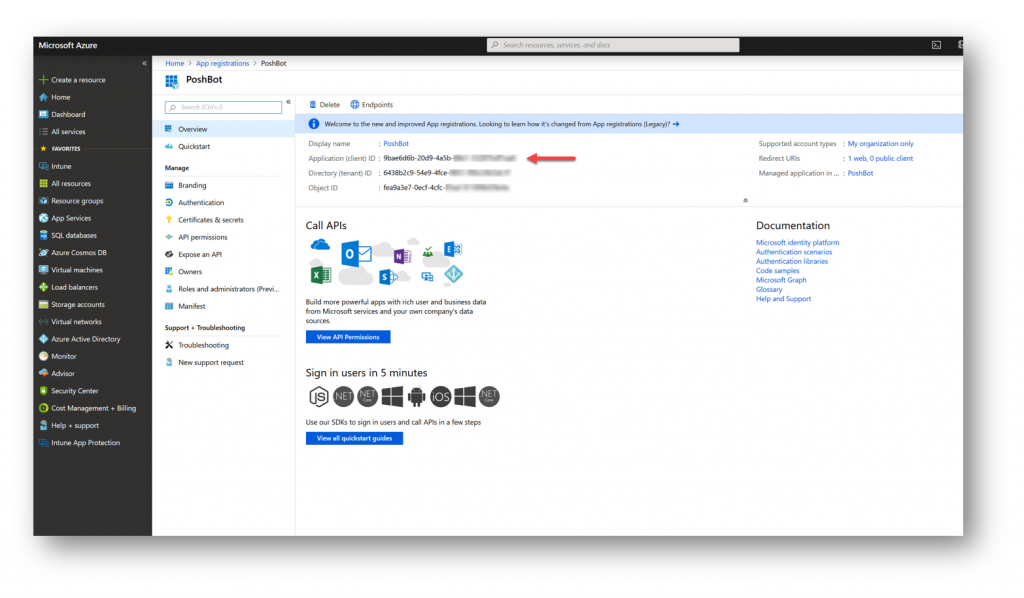Viewport: 1024px width, 598px height.
Task: Open the Endpoints toolbar item
Action: point(372,104)
